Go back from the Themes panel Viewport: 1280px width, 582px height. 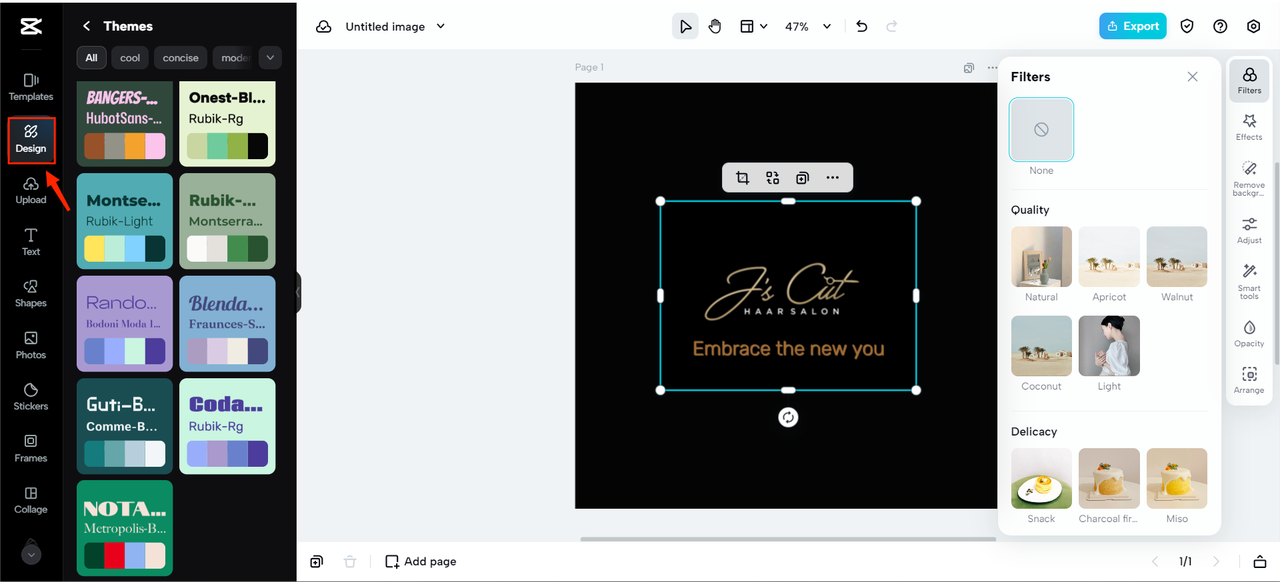86,26
